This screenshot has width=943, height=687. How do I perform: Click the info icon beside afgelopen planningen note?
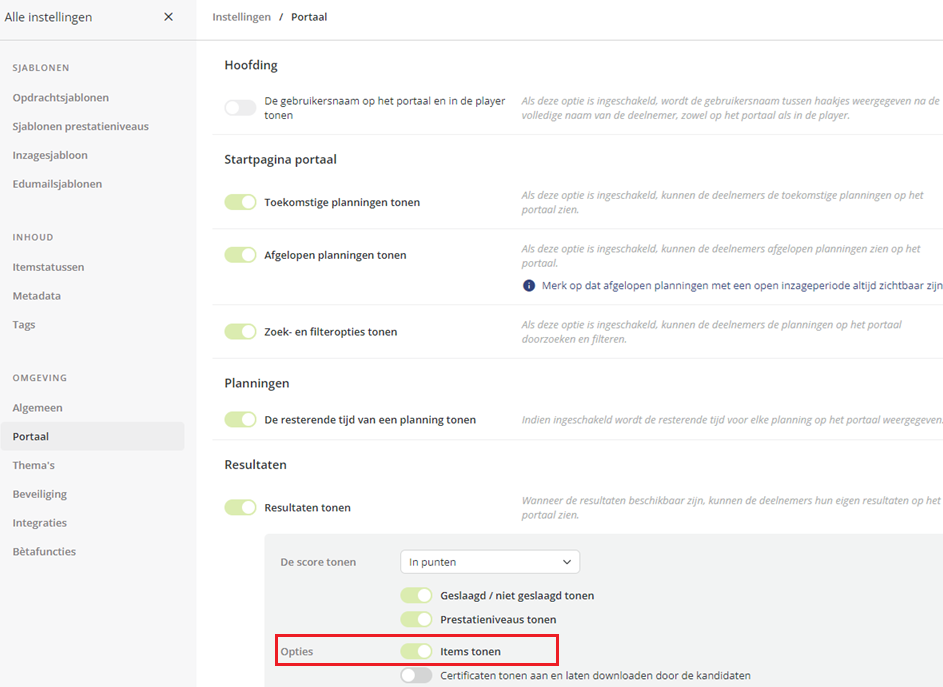529,285
